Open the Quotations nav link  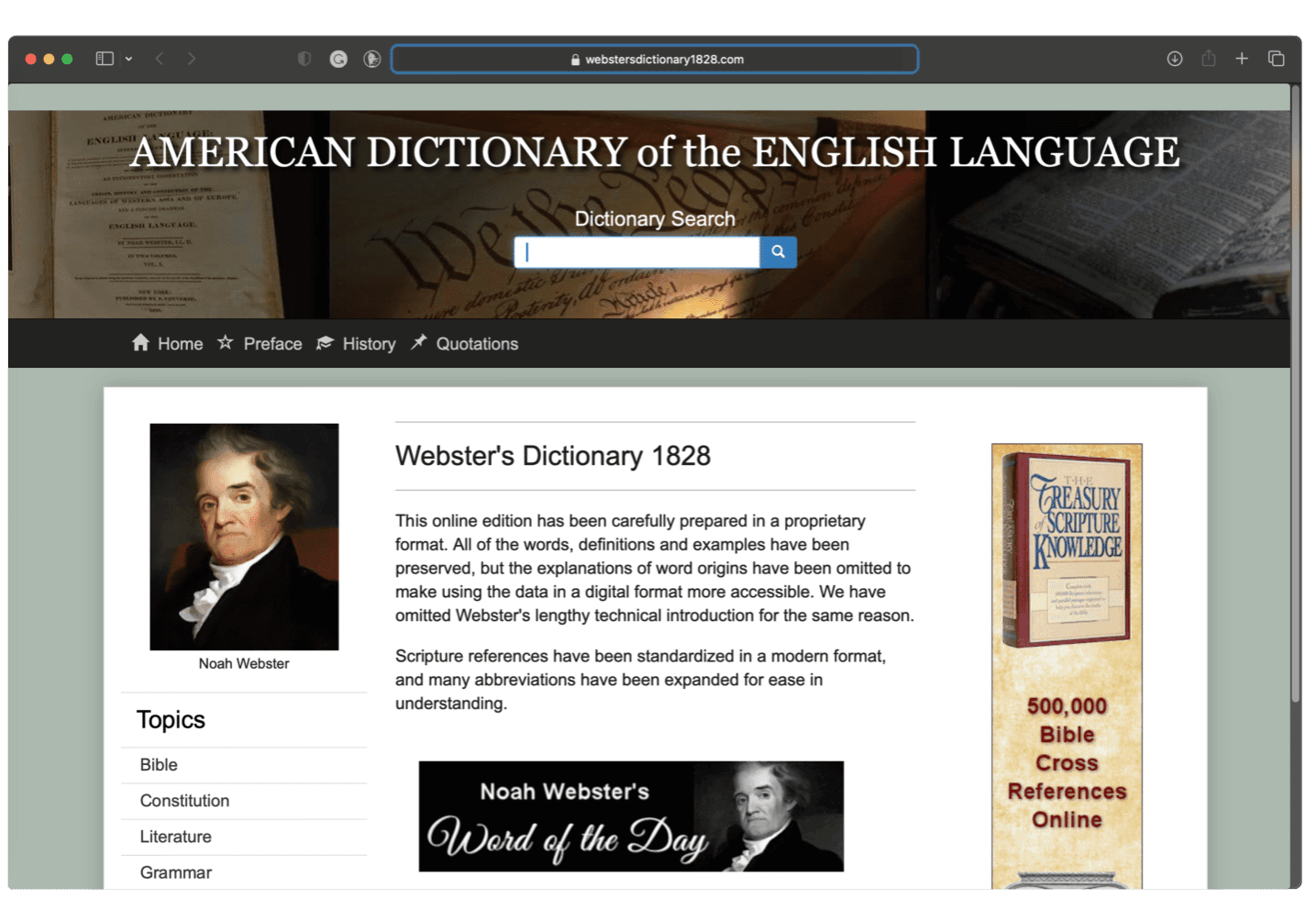477,344
